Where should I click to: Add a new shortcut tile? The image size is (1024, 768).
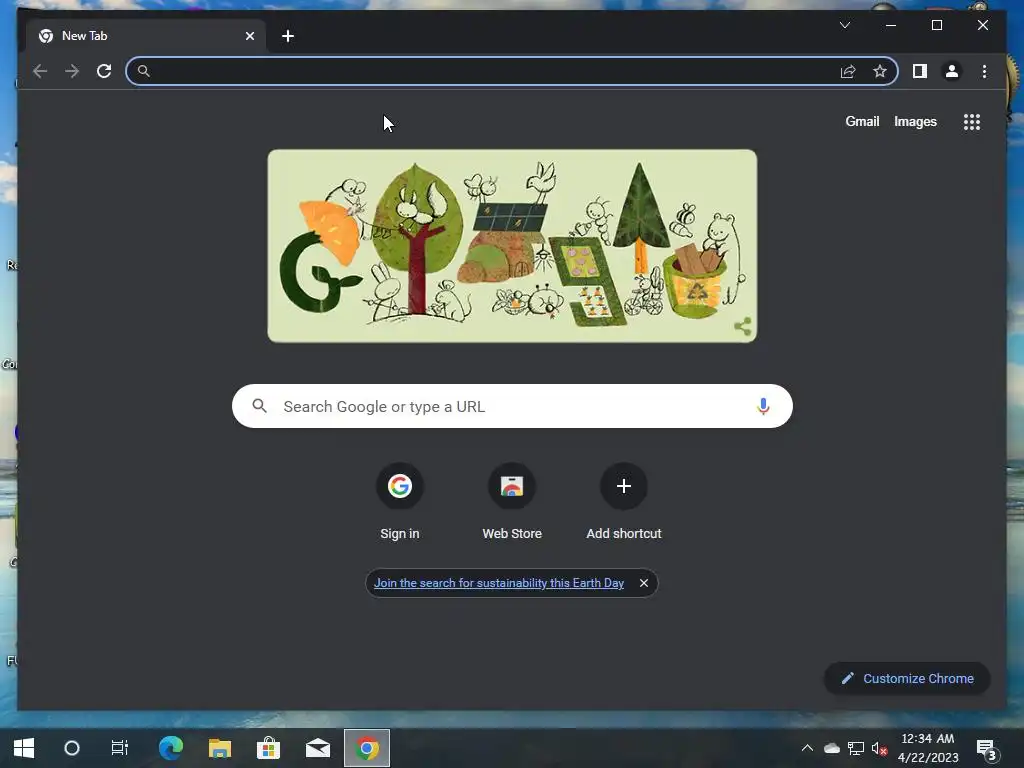[x=624, y=502]
